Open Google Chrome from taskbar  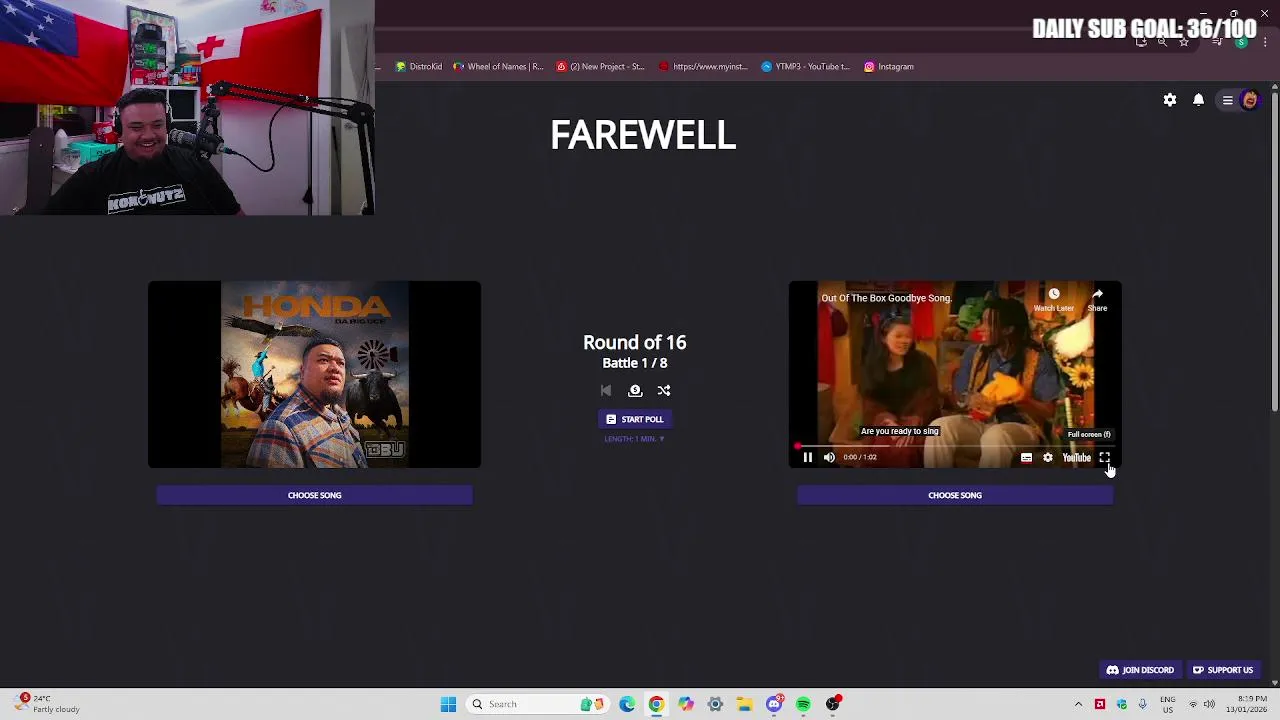coord(656,704)
